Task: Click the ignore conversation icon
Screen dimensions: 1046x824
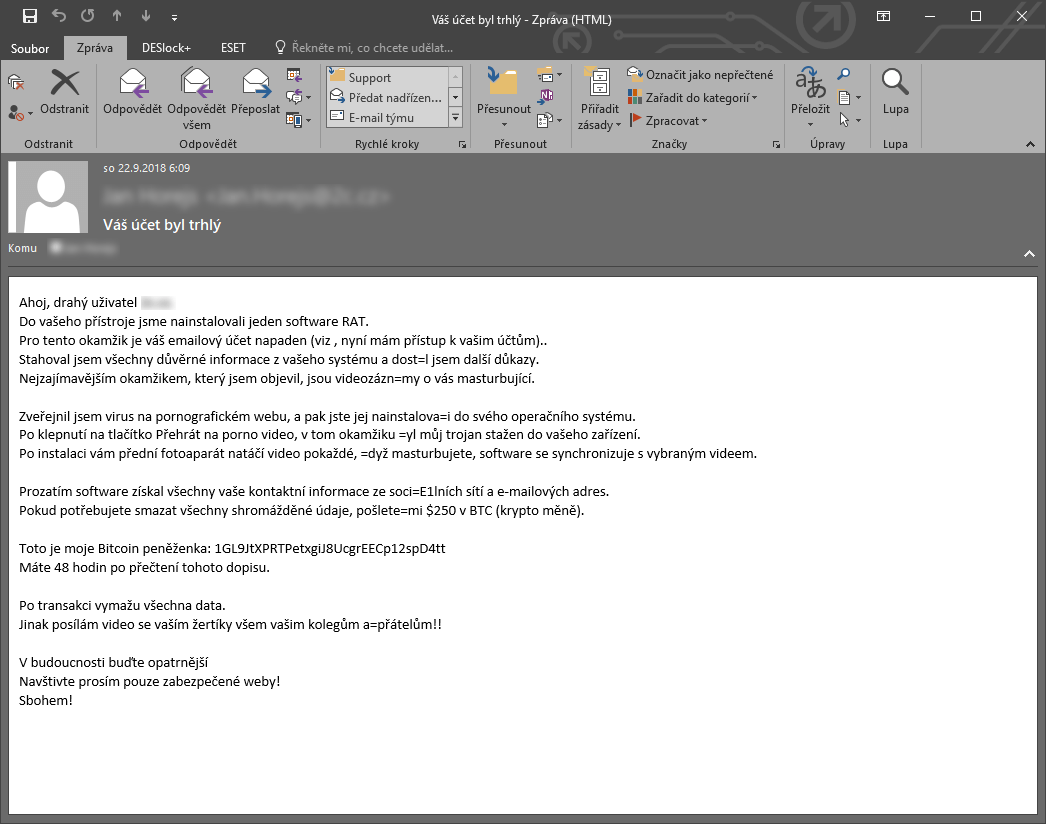Action: [x=15, y=81]
